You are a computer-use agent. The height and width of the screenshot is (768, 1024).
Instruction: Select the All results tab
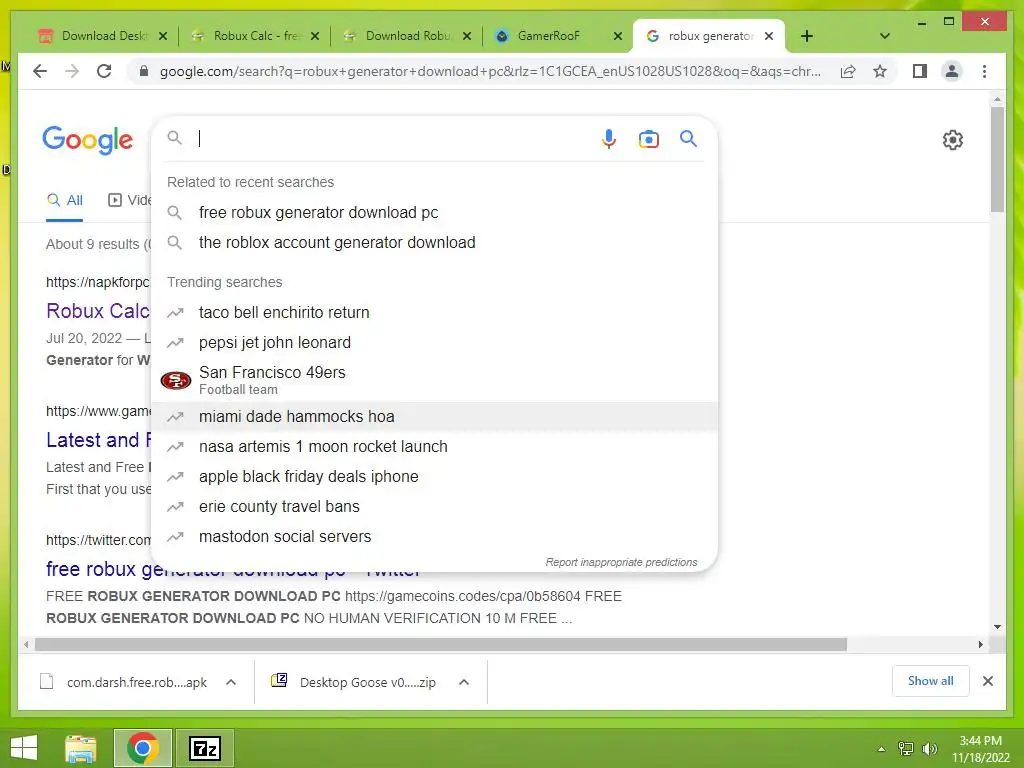pyautogui.click(x=65, y=200)
